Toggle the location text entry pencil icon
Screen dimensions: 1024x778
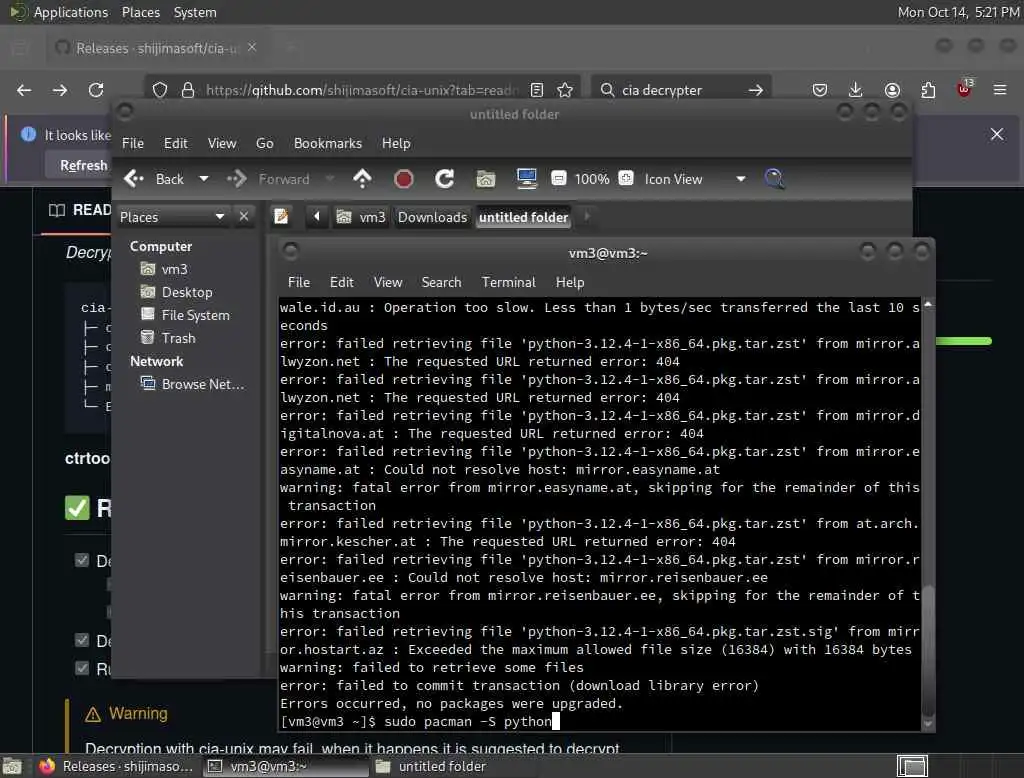[x=281, y=216]
